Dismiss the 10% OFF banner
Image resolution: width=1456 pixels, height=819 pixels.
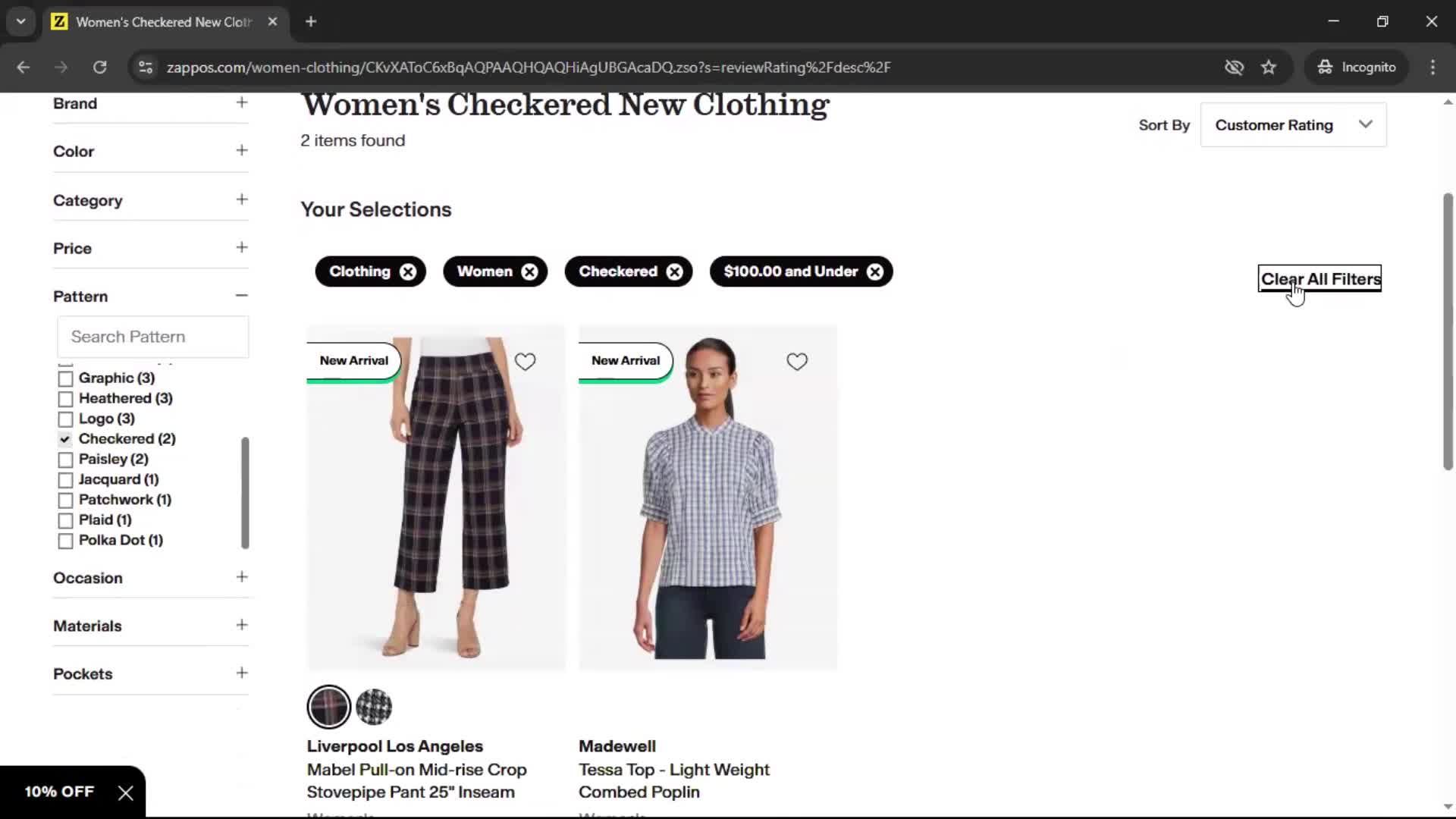pyautogui.click(x=125, y=792)
